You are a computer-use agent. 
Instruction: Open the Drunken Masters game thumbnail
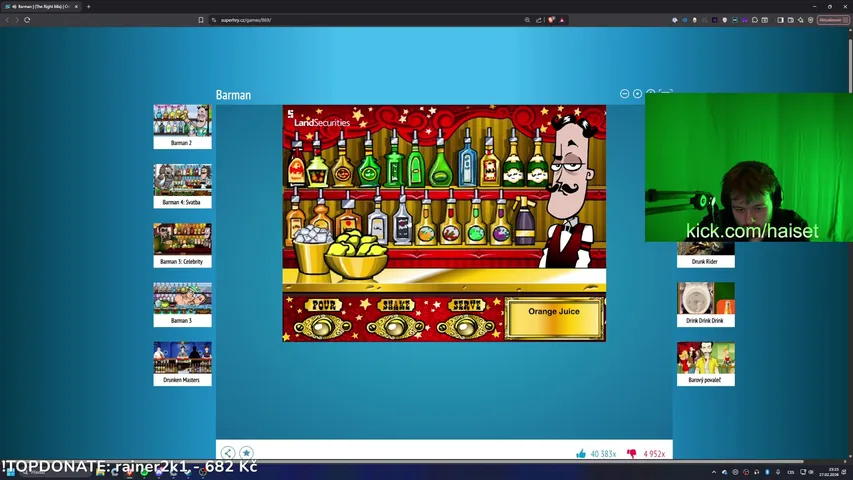[x=182, y=364]
